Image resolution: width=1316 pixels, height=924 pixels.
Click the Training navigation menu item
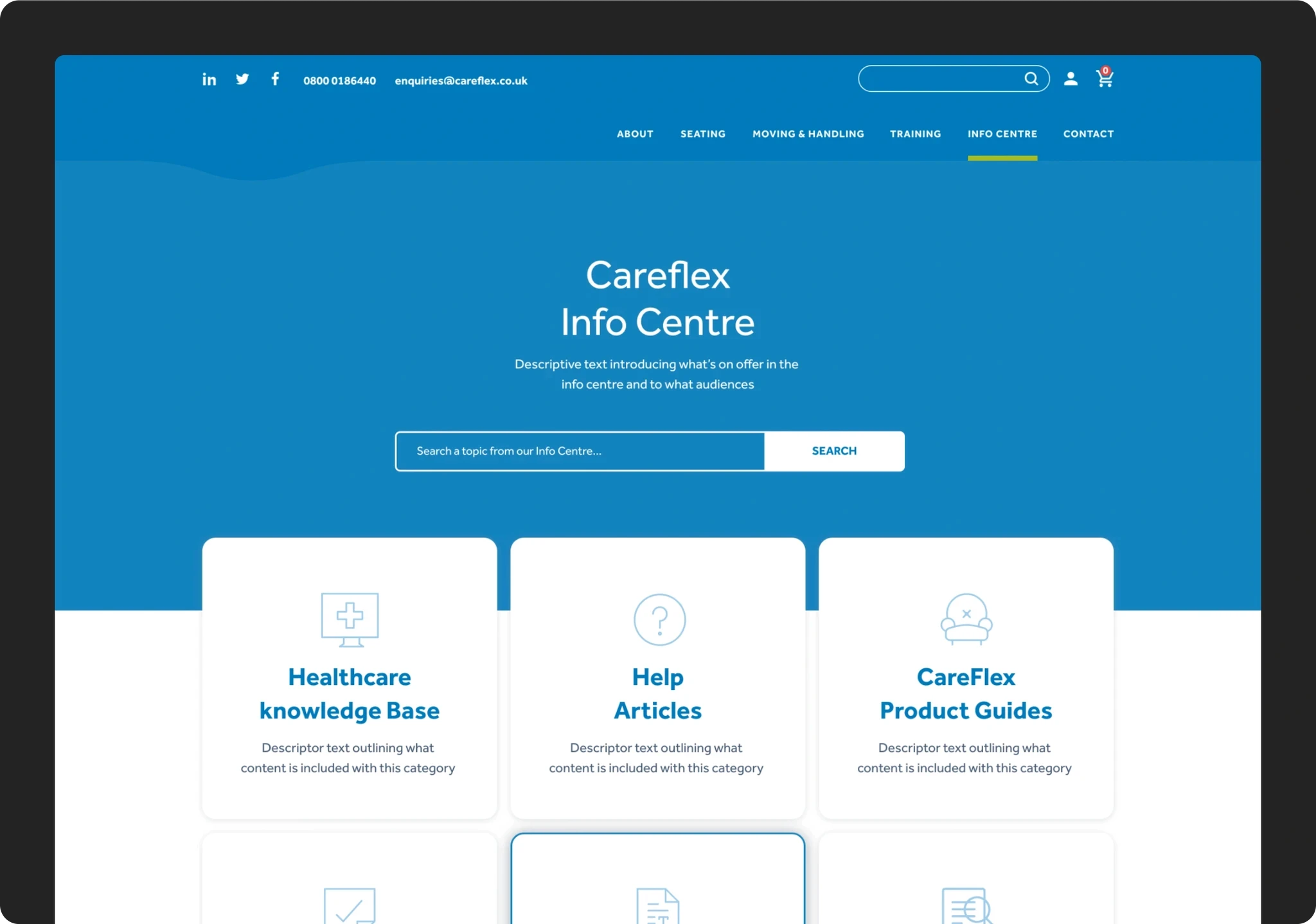click(915, 133)
